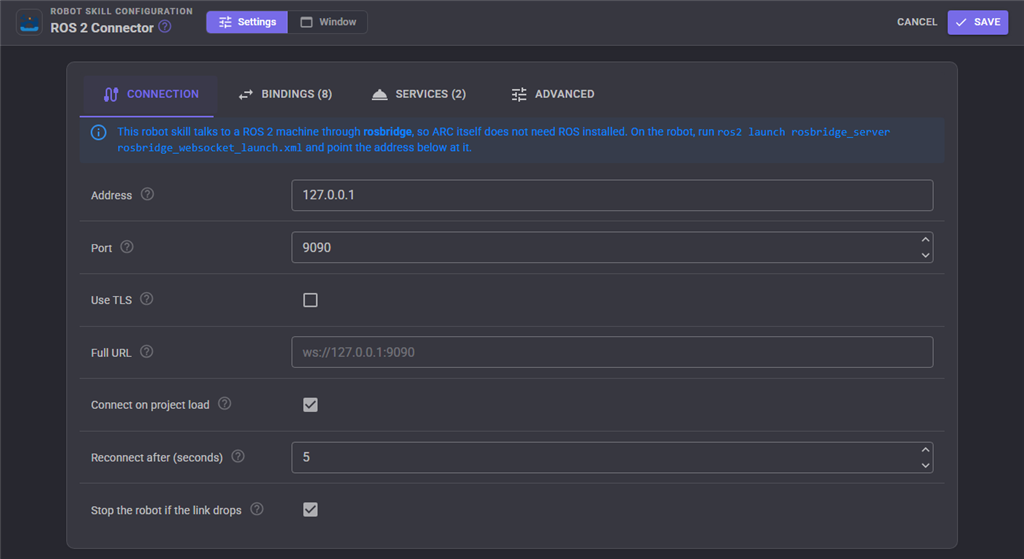1024x559 pixels.
Task: Click the rosbridge link in the info banner
Action: tap(387, 132)
